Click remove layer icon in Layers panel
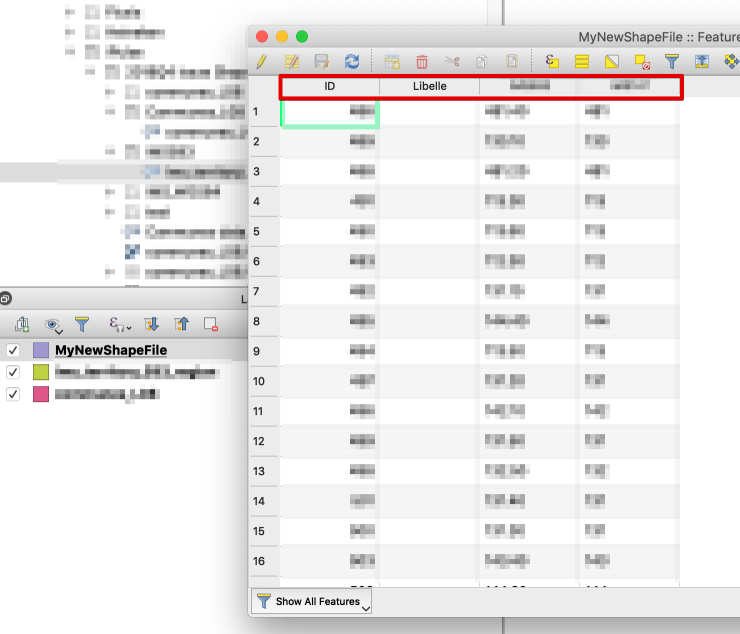The width and height of the screenshot is (740, 634). point(210,324)
